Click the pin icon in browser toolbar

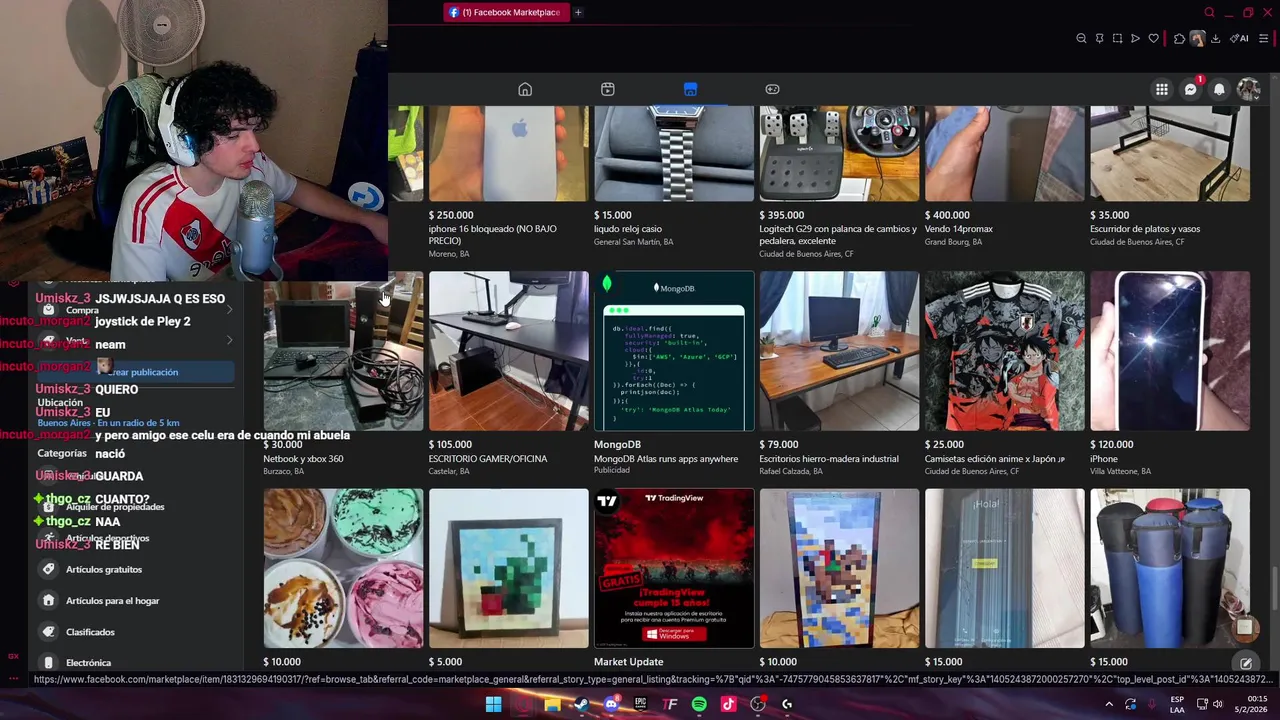[1099, 39]
